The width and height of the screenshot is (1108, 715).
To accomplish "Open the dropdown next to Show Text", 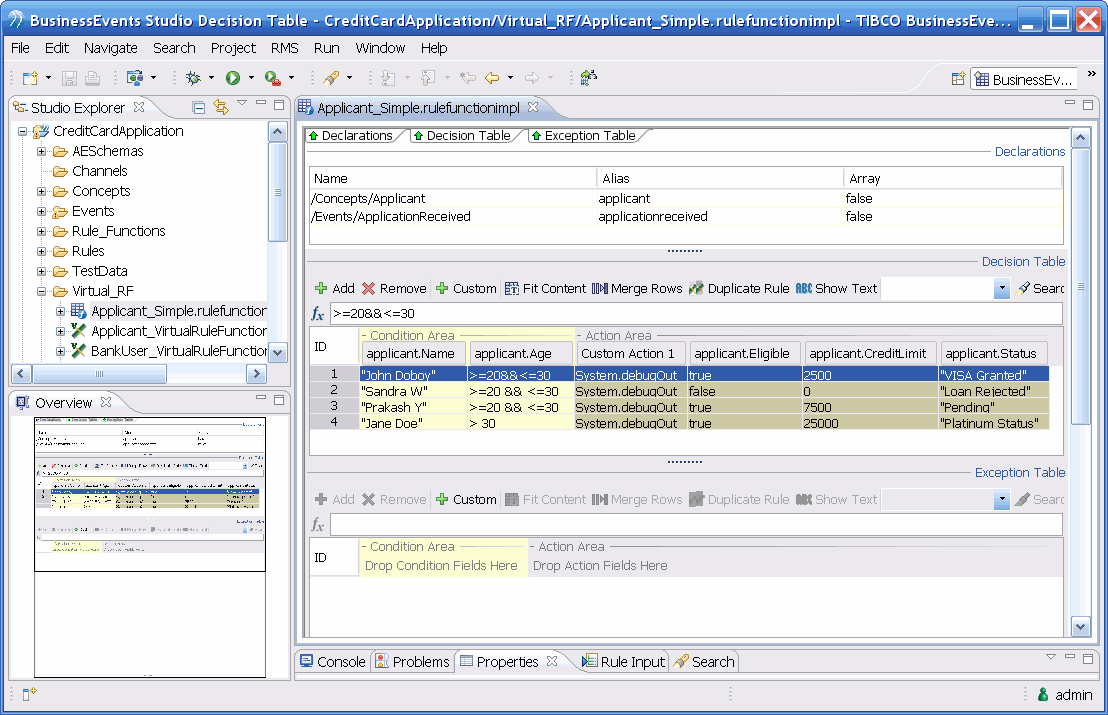I will (1001, 289).
